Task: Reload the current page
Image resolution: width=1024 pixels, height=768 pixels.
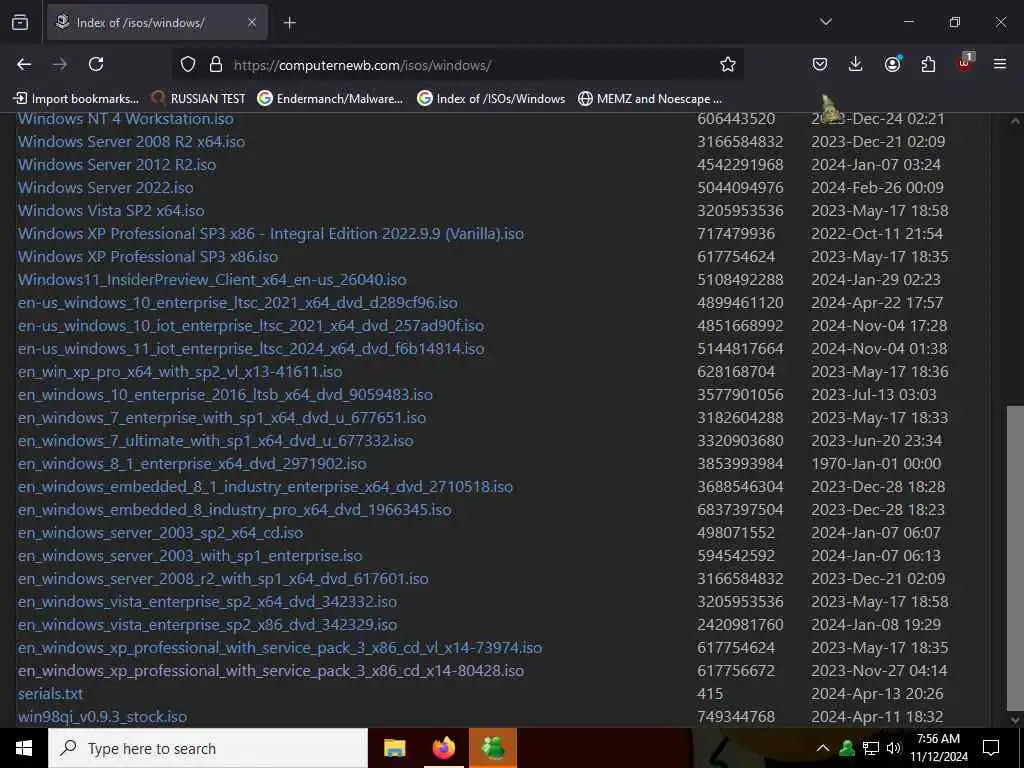Action: [96, 64]
